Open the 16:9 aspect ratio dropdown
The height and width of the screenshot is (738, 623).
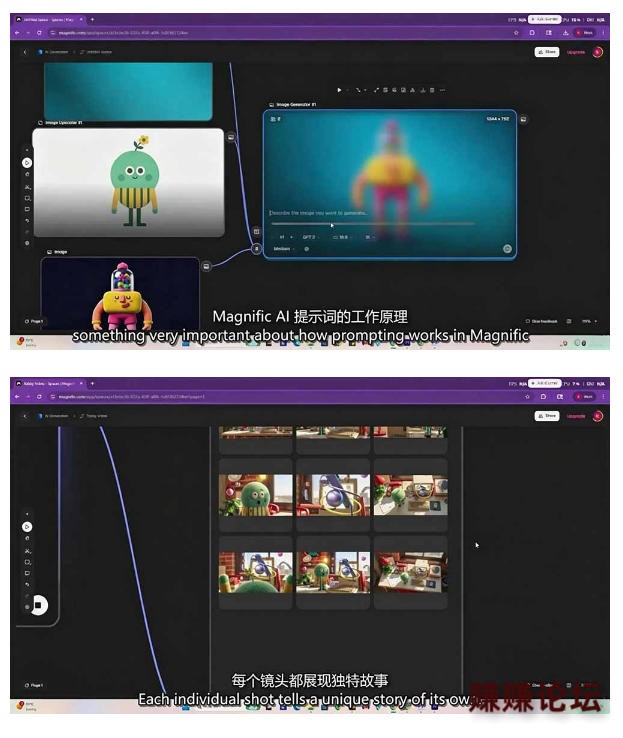pos(343,237)
